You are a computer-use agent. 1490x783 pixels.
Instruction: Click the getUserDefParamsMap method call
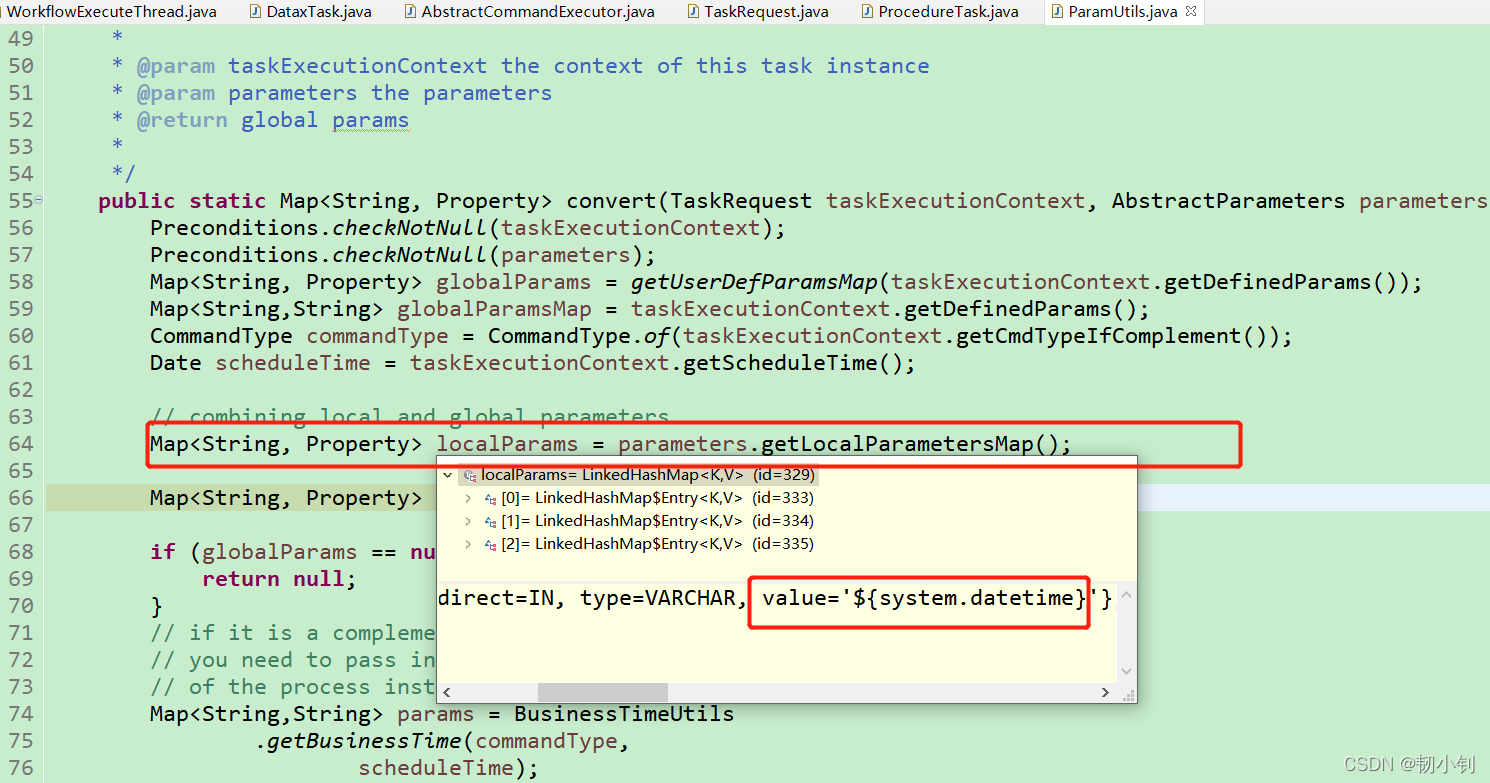754,282
